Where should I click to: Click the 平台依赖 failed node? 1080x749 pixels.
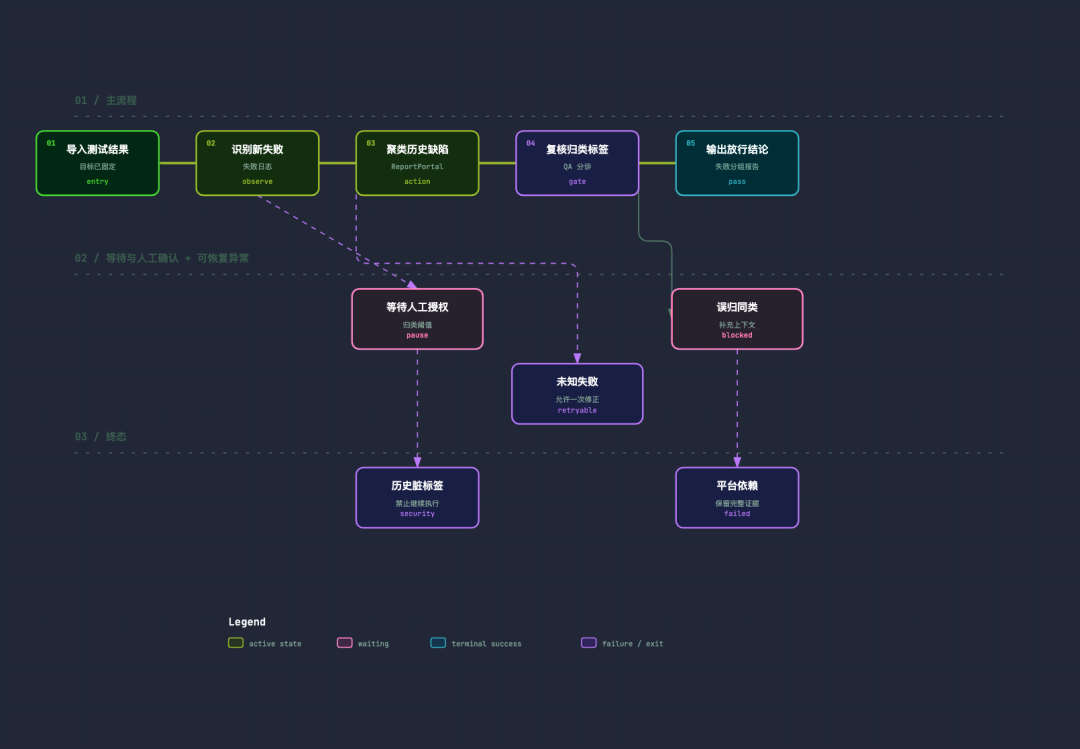pyautogui.click(x=737, y=497)
